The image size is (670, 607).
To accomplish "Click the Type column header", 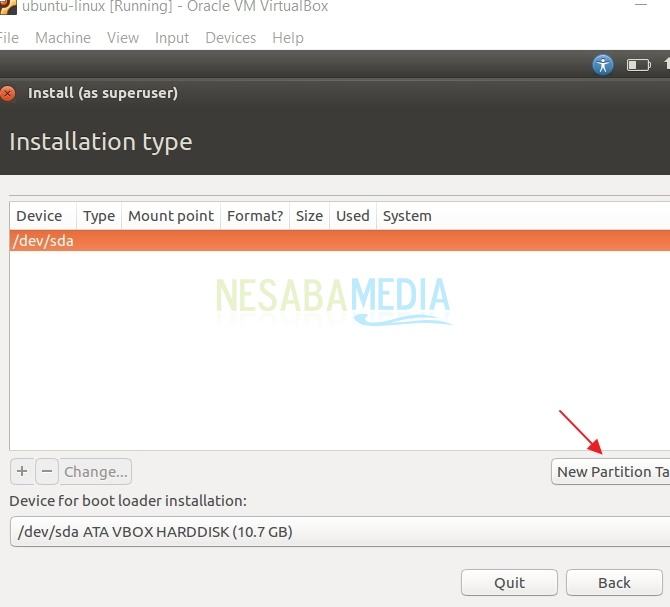I will click(99, 216).
